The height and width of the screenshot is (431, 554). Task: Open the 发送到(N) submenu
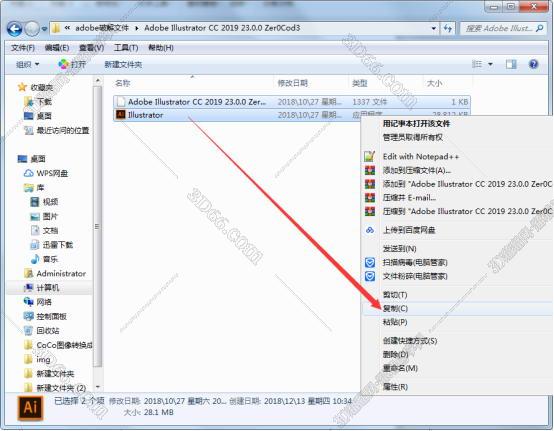400,249
